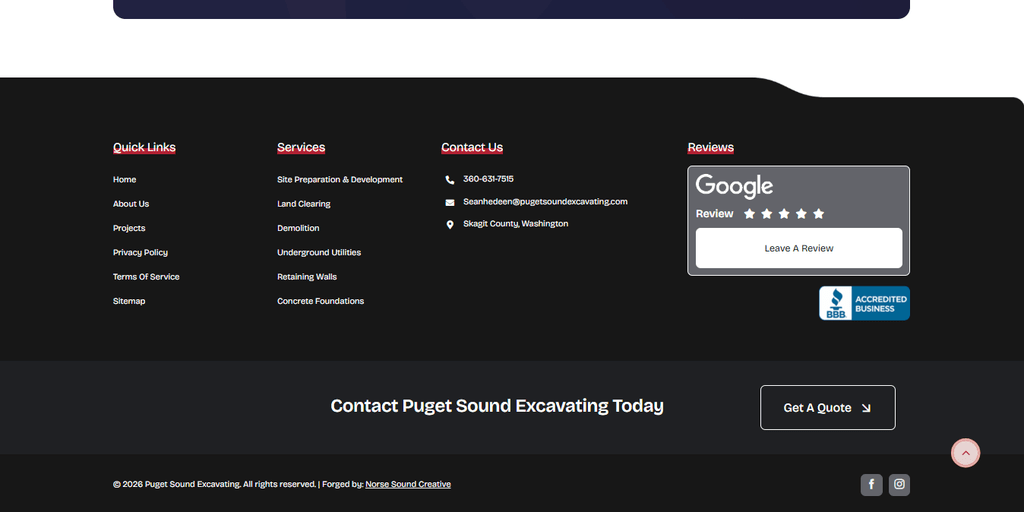Open the About Us page link
Screen dimensions: 1024x512
click(x=131, y=204)
